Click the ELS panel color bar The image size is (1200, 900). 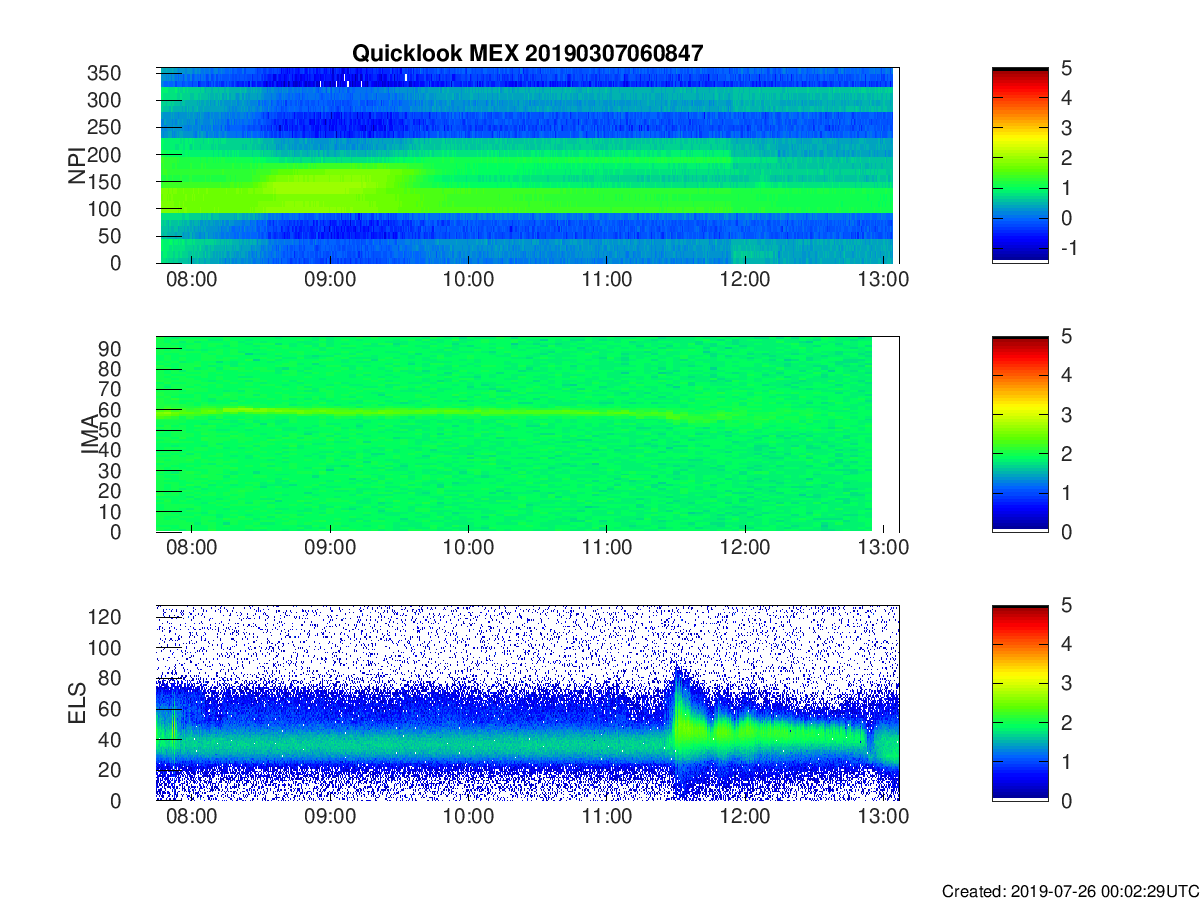[1020, 703]
